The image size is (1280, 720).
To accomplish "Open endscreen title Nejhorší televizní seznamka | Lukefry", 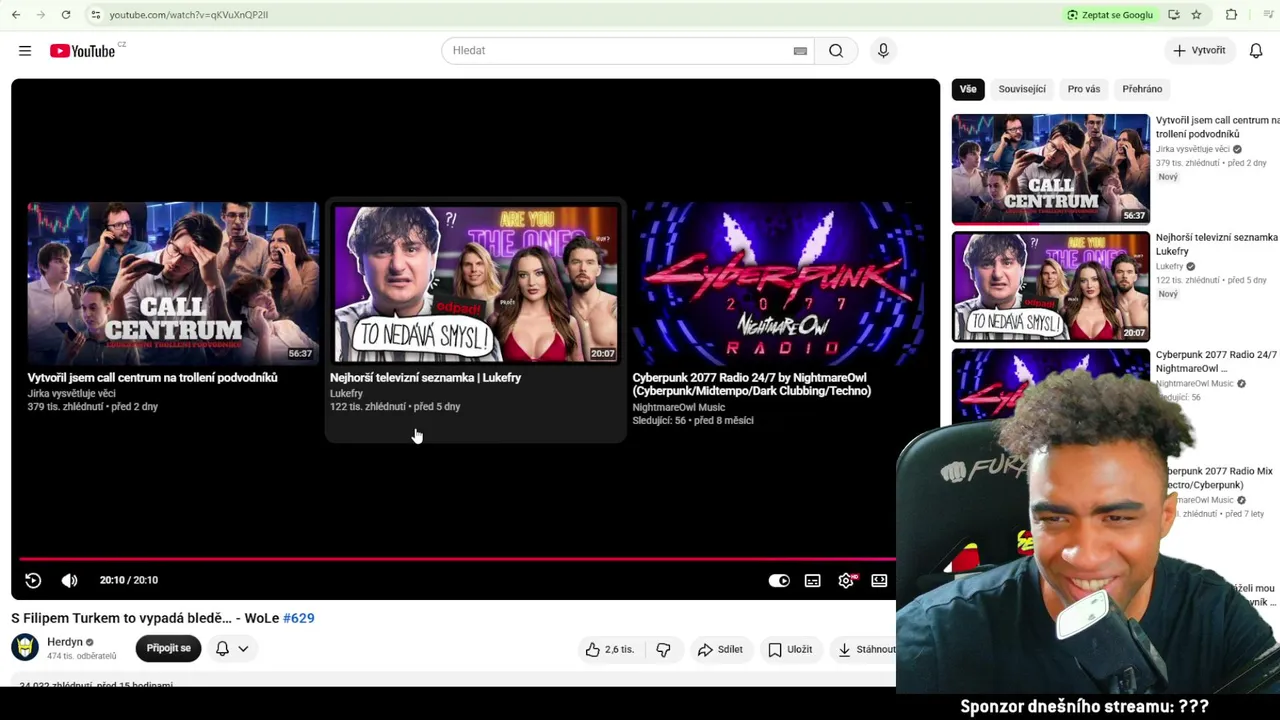I will click(425, 378).
